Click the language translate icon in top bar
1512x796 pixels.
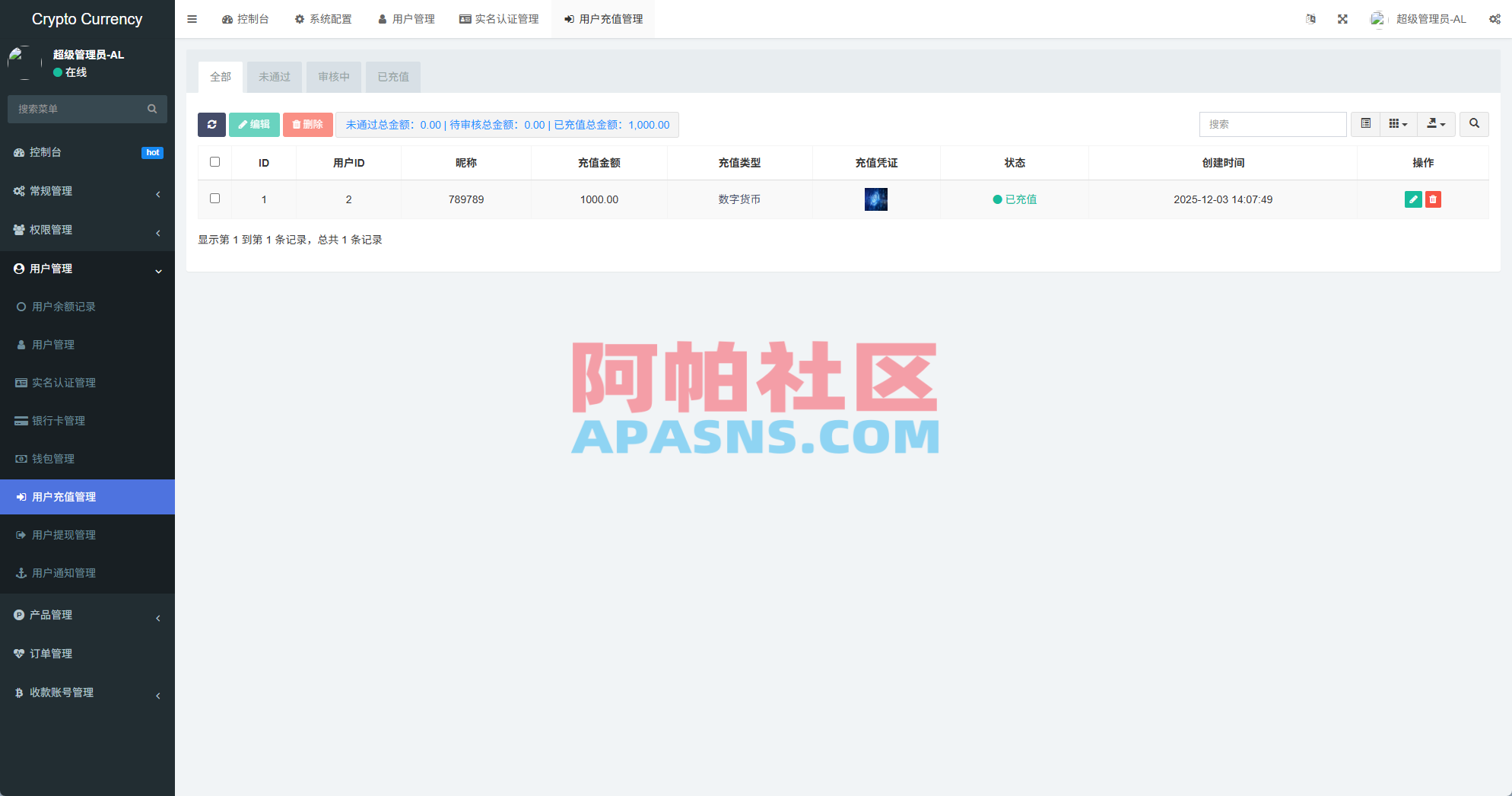pyautogui.click(x=1310, y=19)
